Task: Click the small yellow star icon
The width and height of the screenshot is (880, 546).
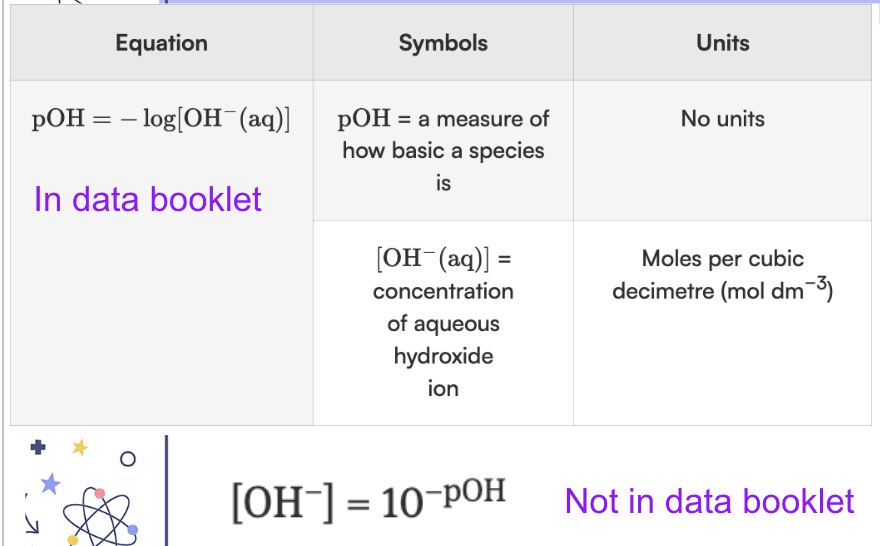Action: pos(80,448)
